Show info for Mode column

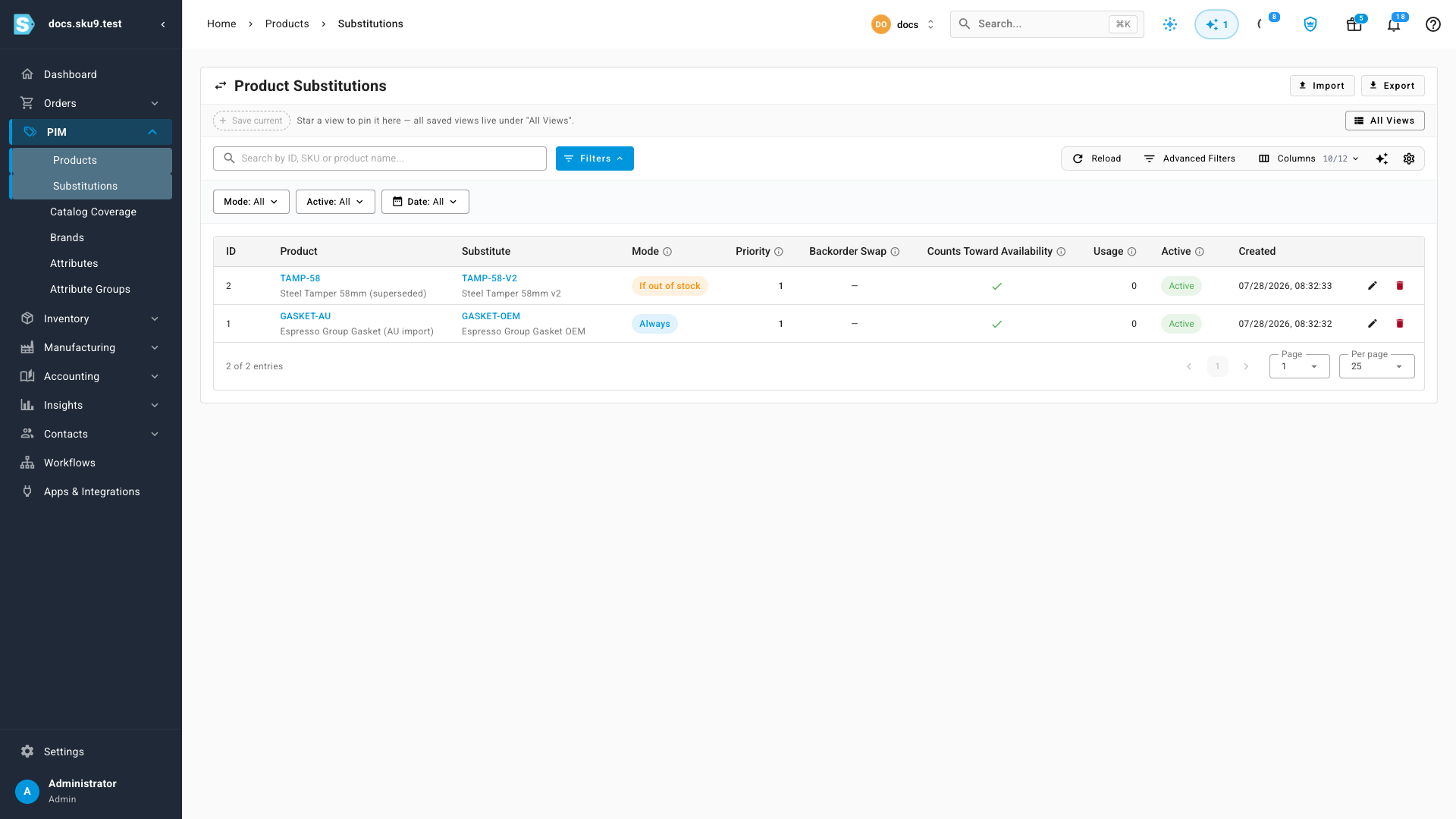(667, 252)
